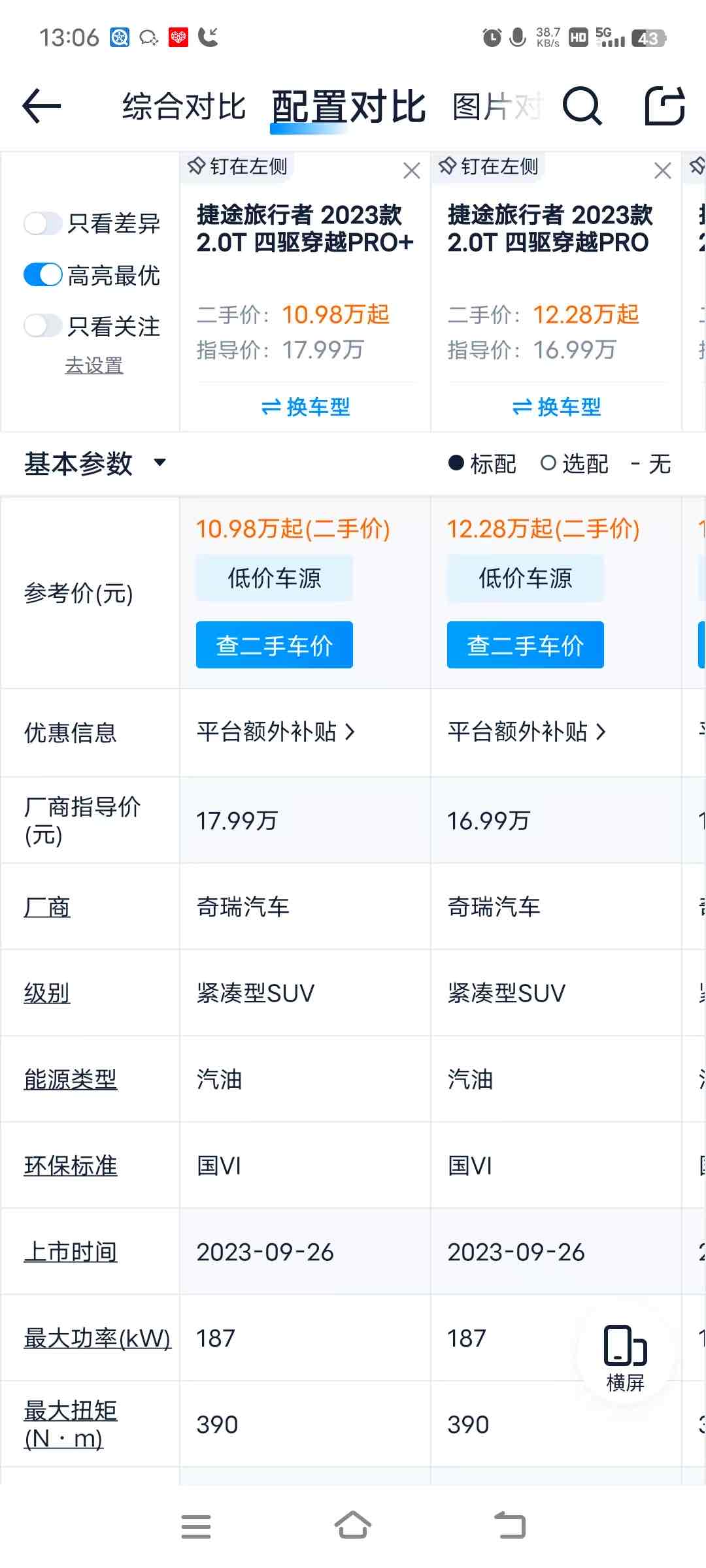Switch to the 图片对比 tab
This screenshot has width=706, height=1568.
coord(497,106)
